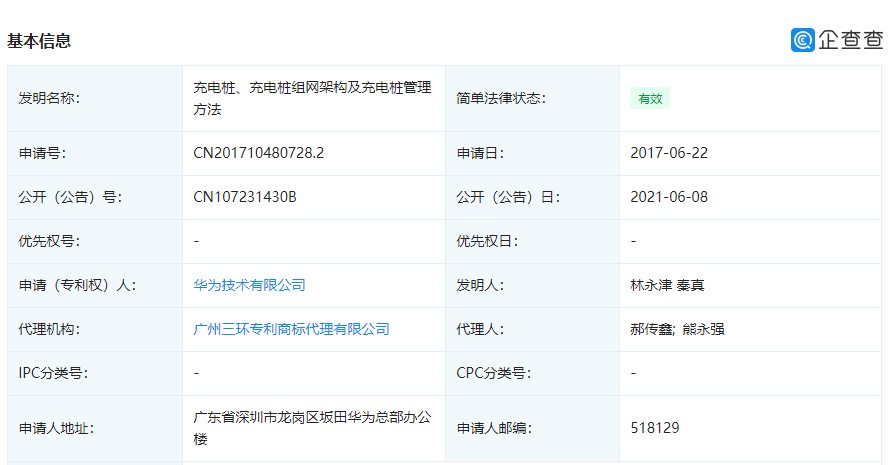Click the 基本信息 section heading
The width and height of the screenshot is (894, 465).
(x=39, y=41)
